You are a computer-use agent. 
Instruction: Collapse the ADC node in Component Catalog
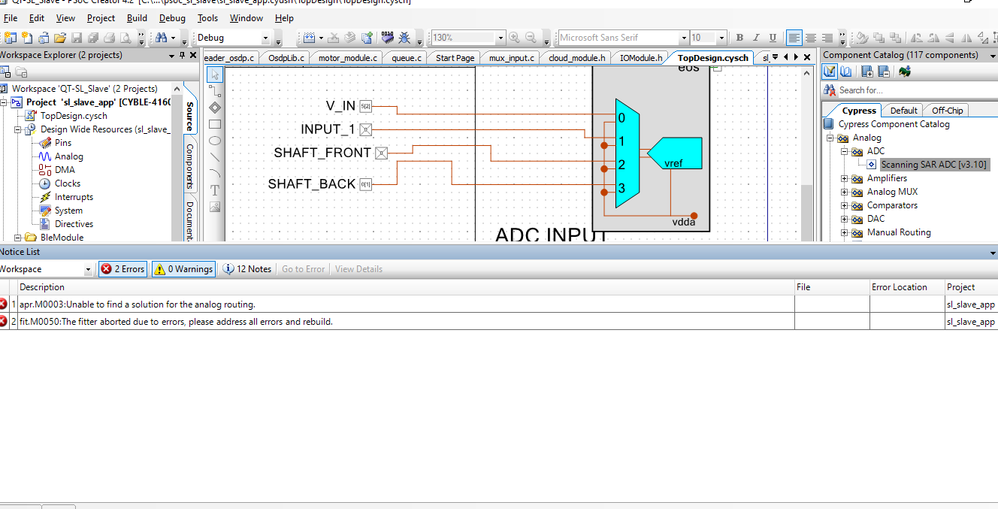point(845,151)
